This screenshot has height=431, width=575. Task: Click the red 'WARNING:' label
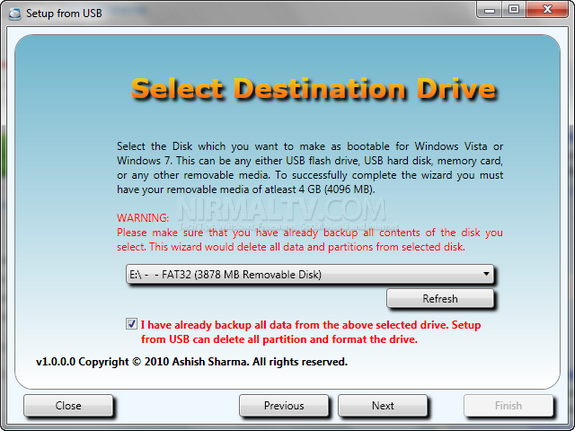143,218
